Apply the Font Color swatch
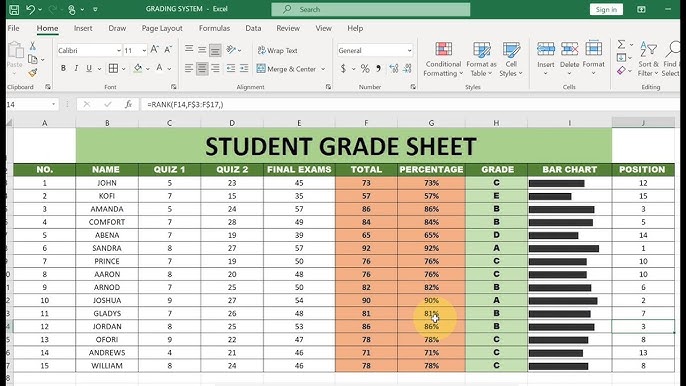 click(160, 68)
